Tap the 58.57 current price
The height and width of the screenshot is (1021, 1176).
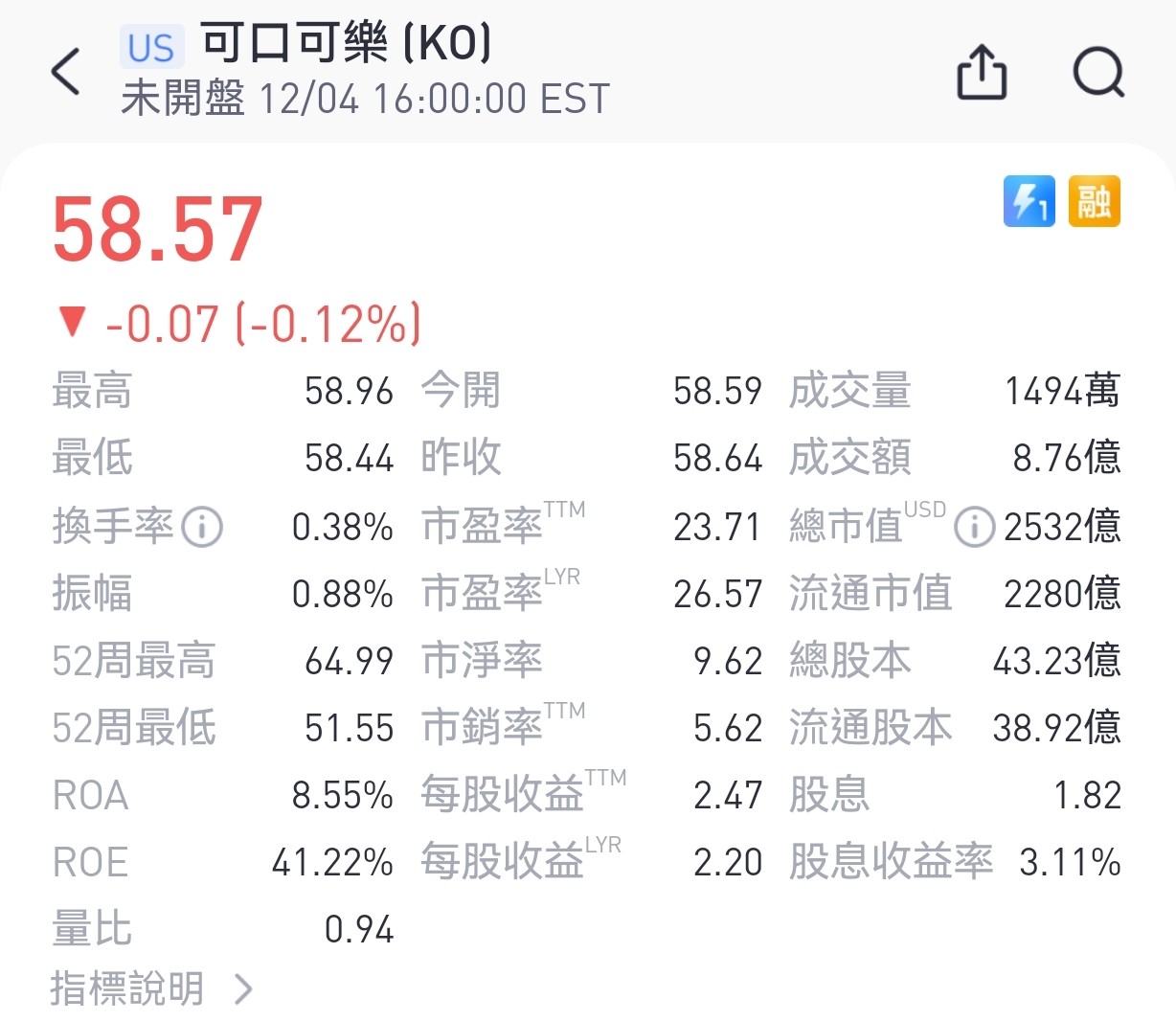pos(158,230)
